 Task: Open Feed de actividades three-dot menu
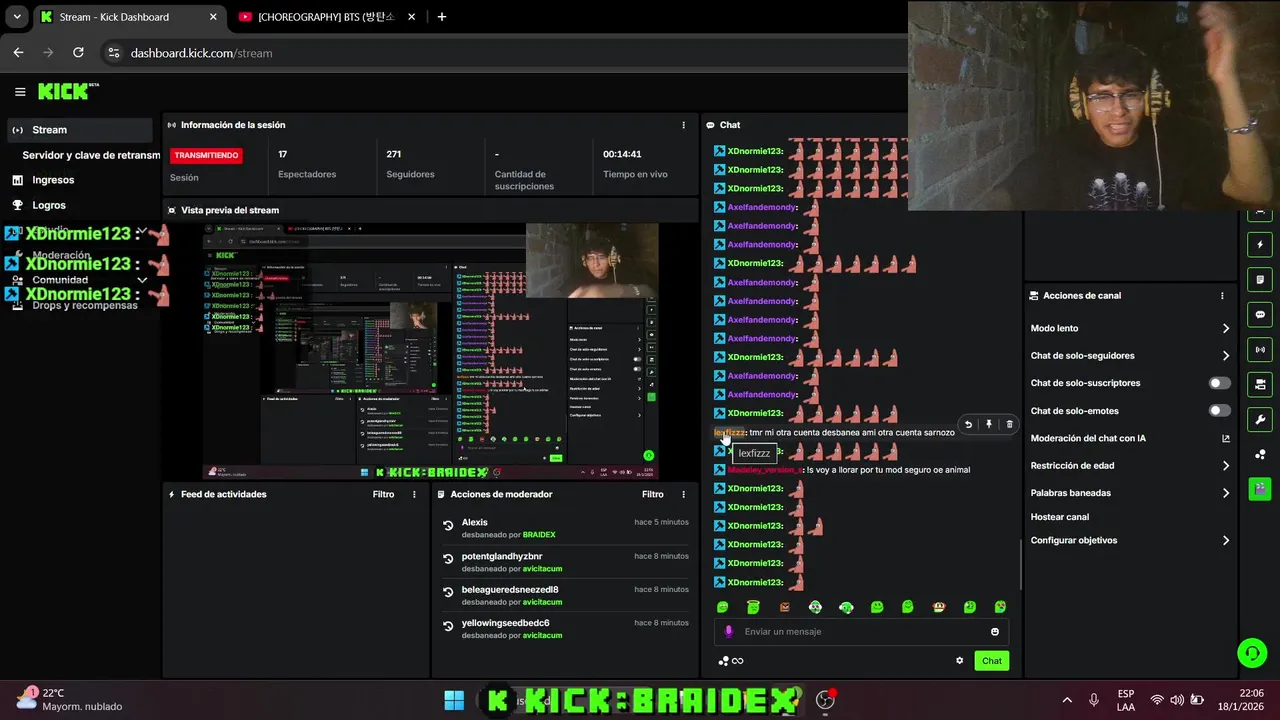click(x=414, y=494)
